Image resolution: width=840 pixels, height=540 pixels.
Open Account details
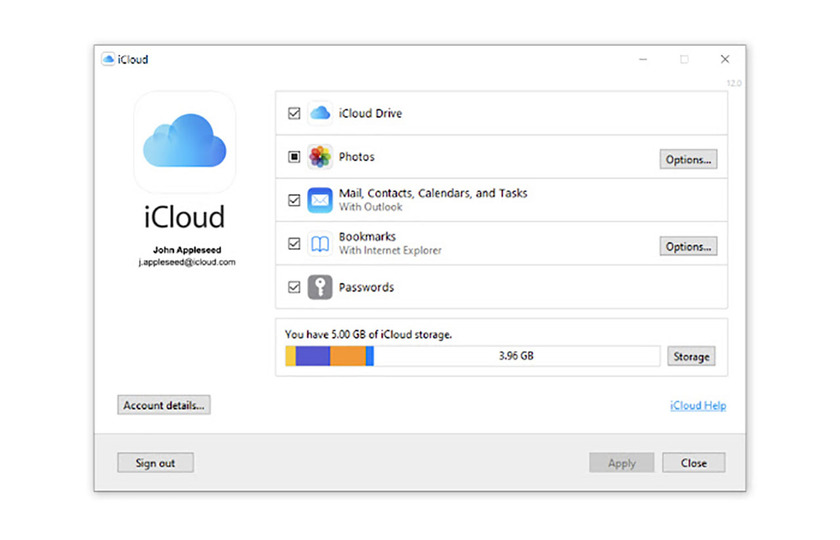click(x=164, y=406)
